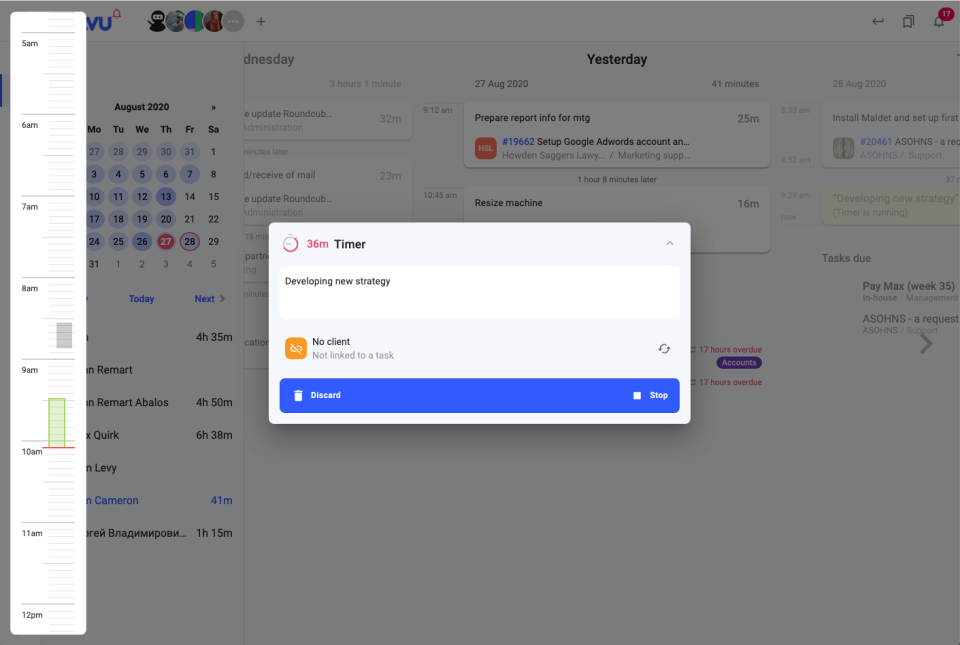Edit the 'Developing new strategy' description field
960x645 pixels.
point(479,292)
